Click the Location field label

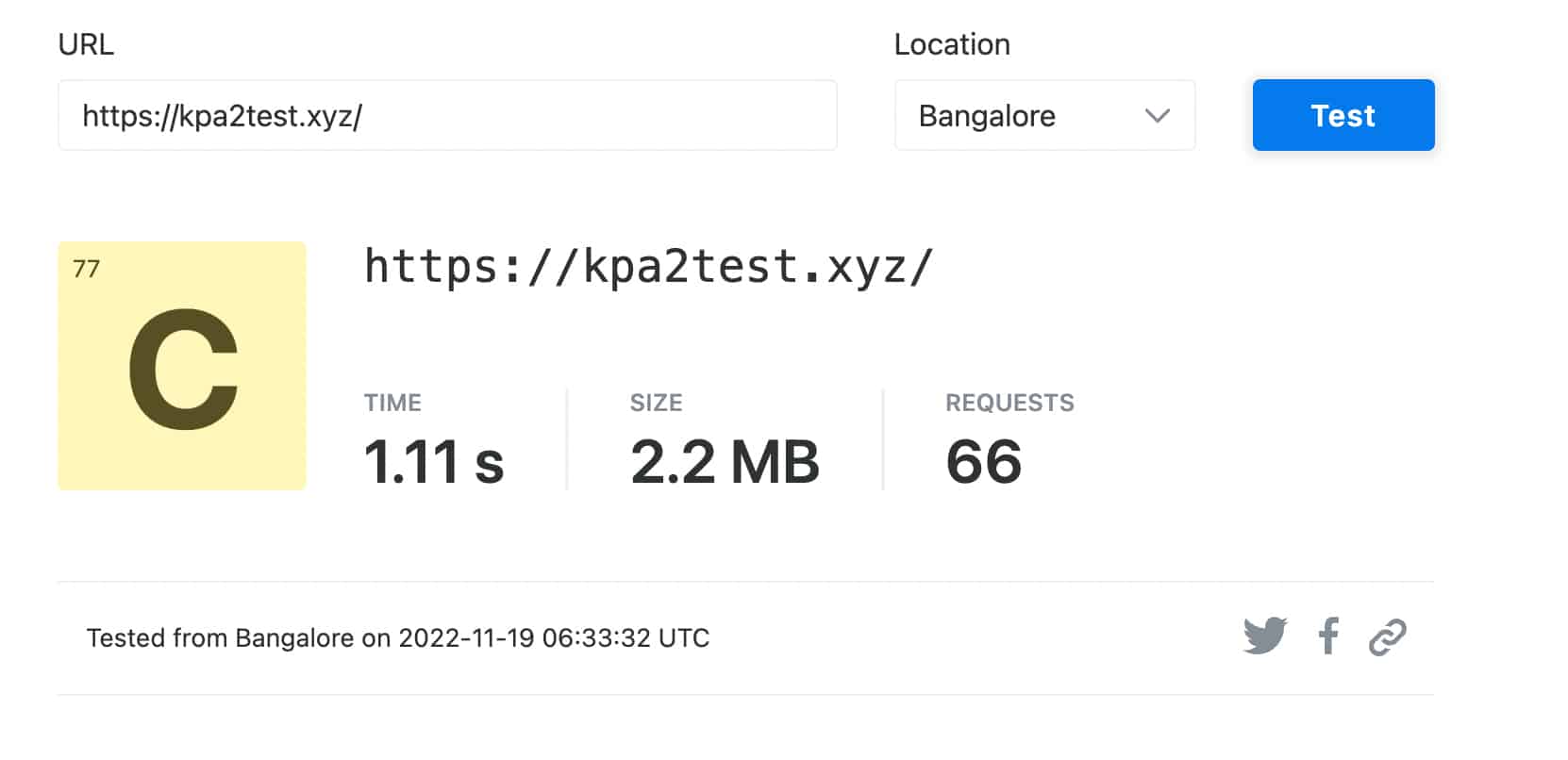click(952, 44)
